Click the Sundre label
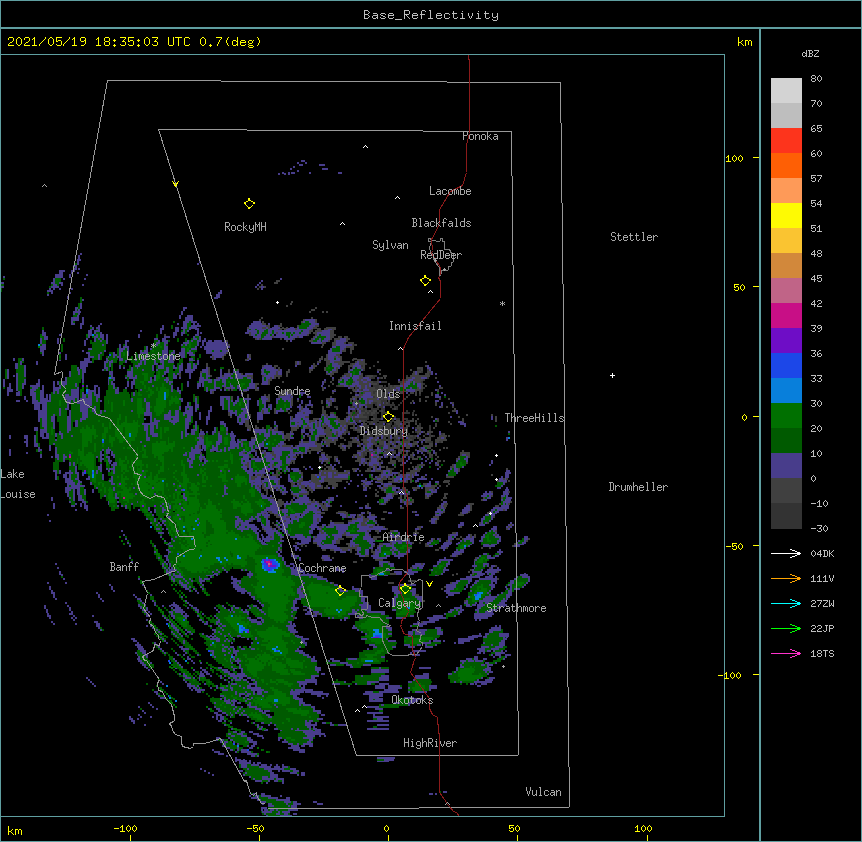 click(x=292, y=391)
